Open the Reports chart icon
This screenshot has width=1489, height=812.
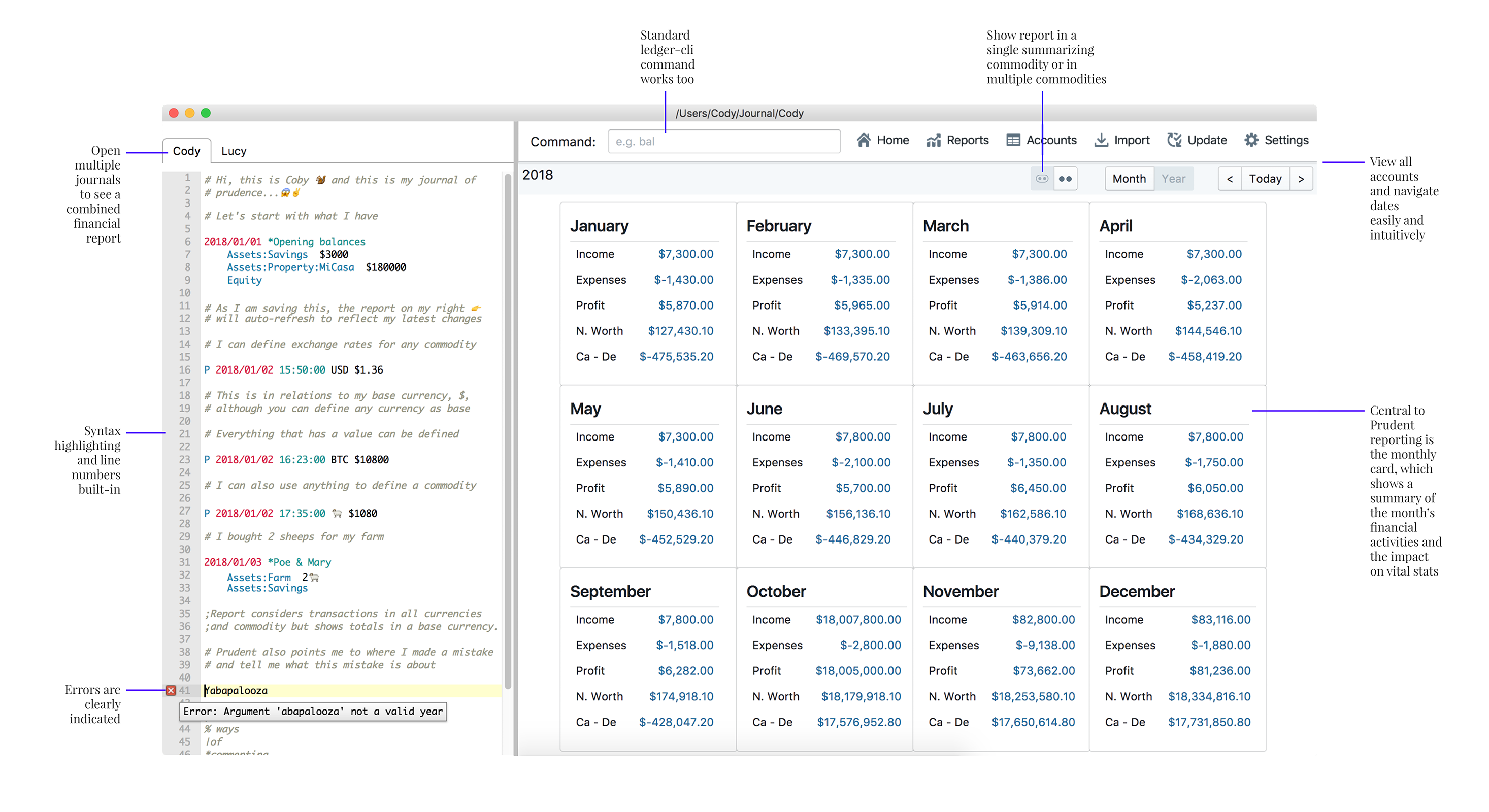[933, 141]
